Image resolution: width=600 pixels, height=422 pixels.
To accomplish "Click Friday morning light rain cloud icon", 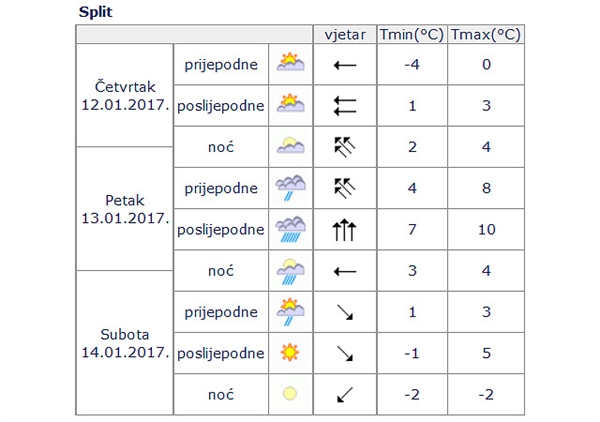I will (x=290, y=187).
